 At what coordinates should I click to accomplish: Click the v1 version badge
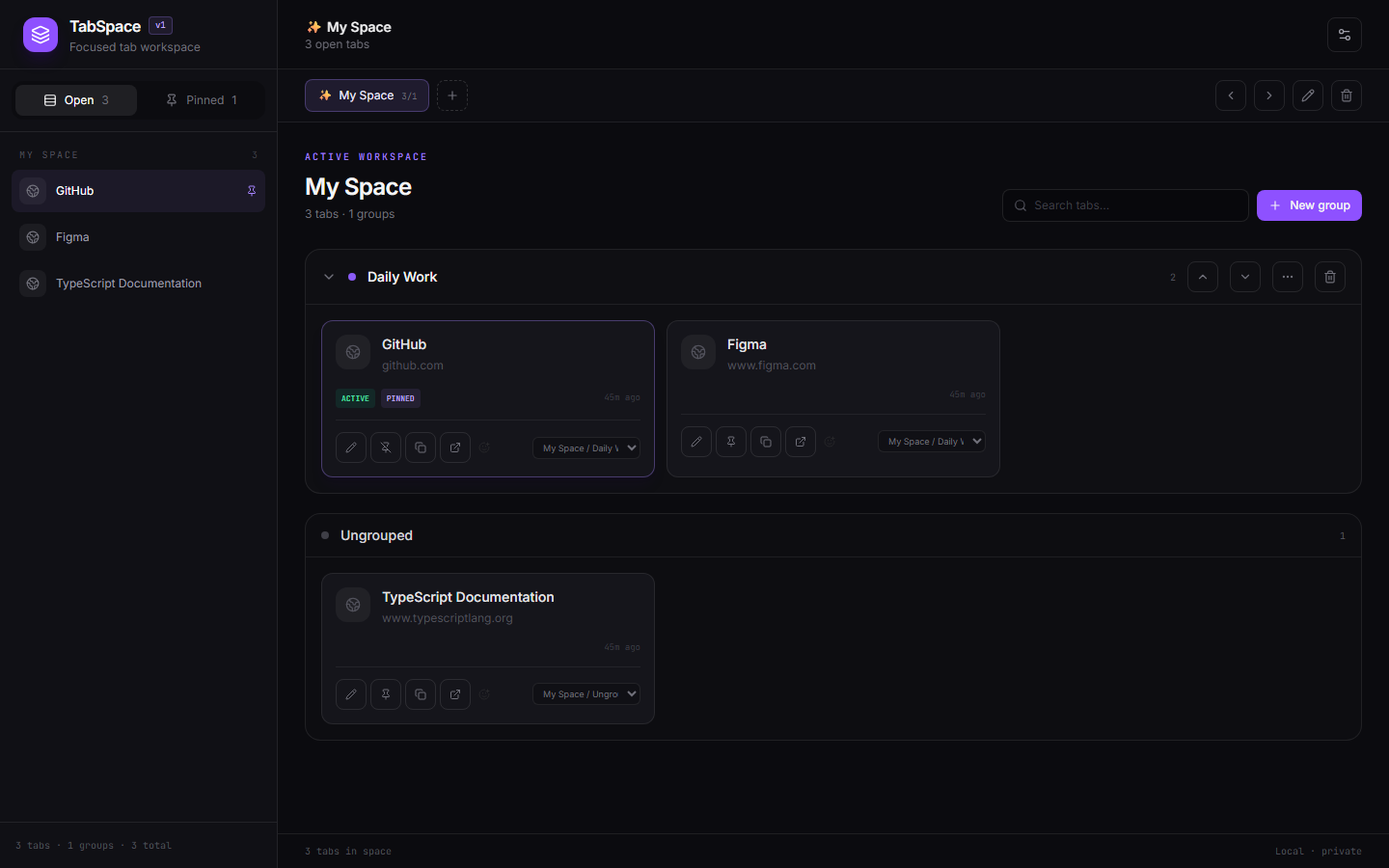tap(160, 26)
